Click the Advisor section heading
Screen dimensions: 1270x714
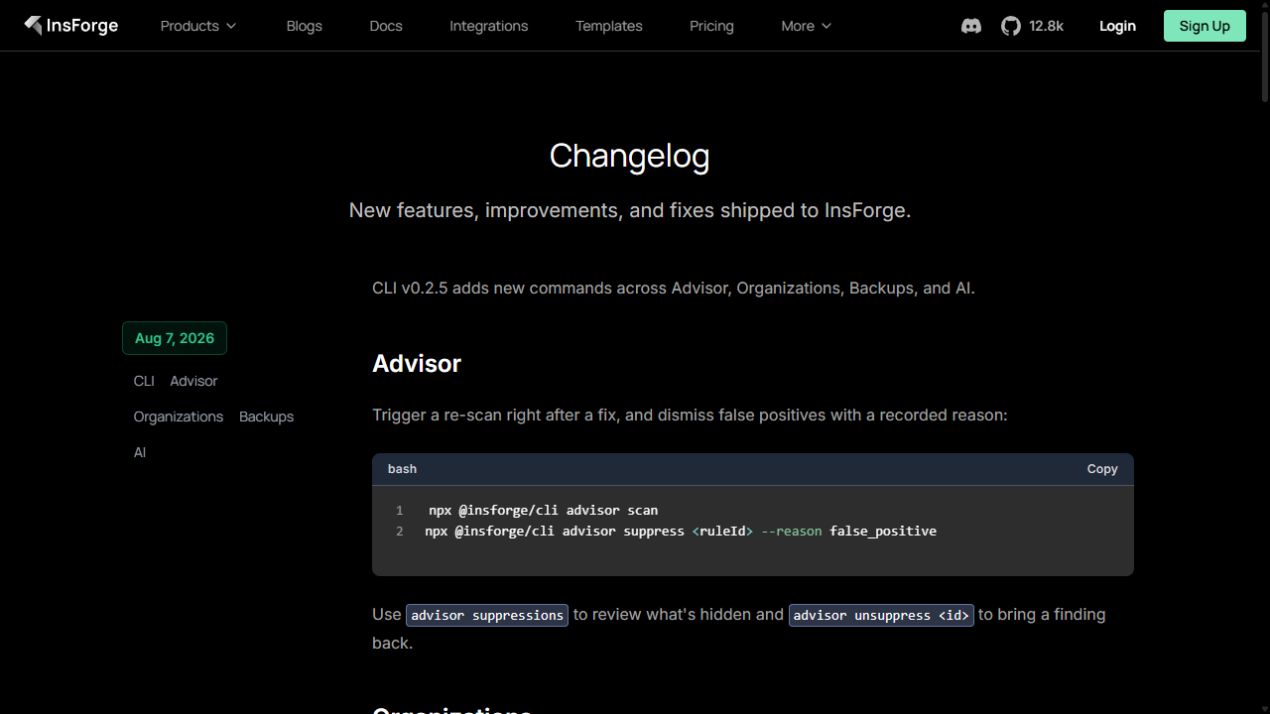417,363
